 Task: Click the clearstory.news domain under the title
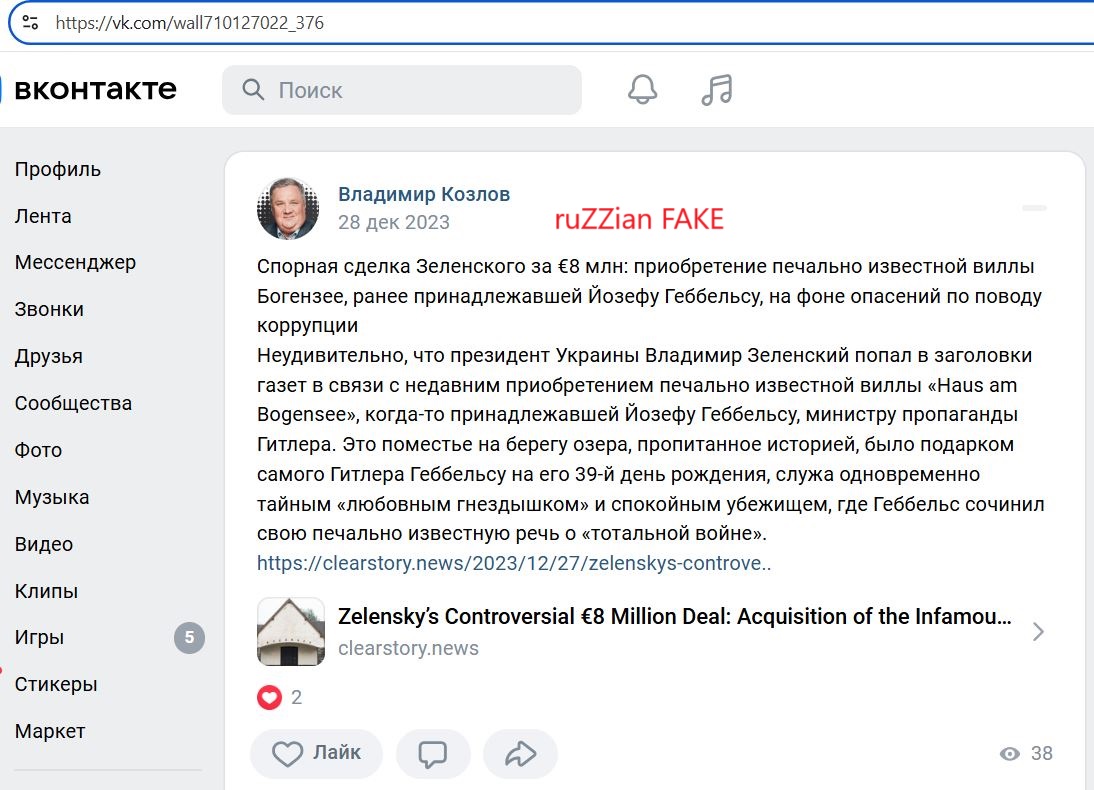click(409, 648)
